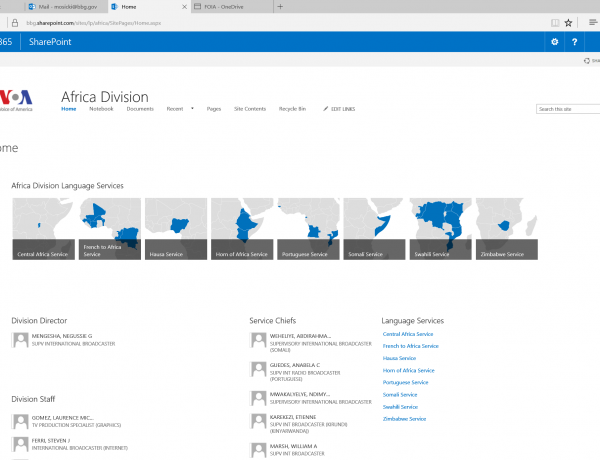The image size is (600, 460).
Task: Follow the French to Africa Service list link
Action: [411, 346]
